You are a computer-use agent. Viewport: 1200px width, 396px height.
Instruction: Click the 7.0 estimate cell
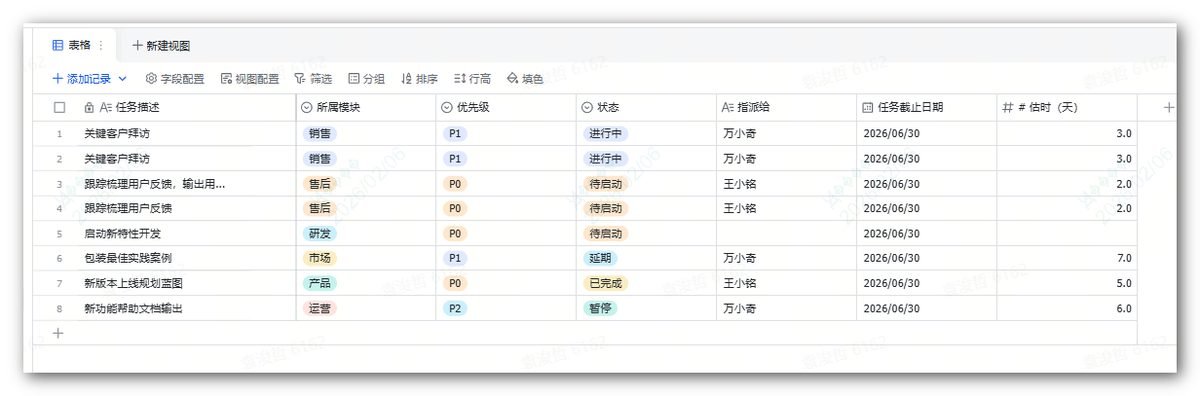[1067, 258]
